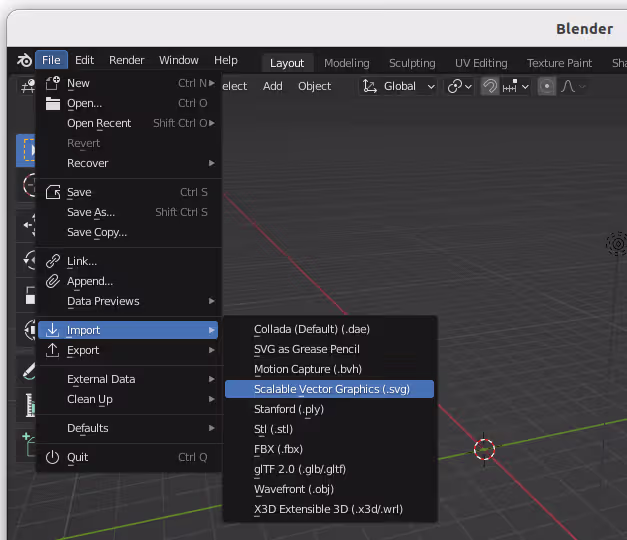
Task: Click the Object menu in viewport header
Action: [x=314, y=86]
